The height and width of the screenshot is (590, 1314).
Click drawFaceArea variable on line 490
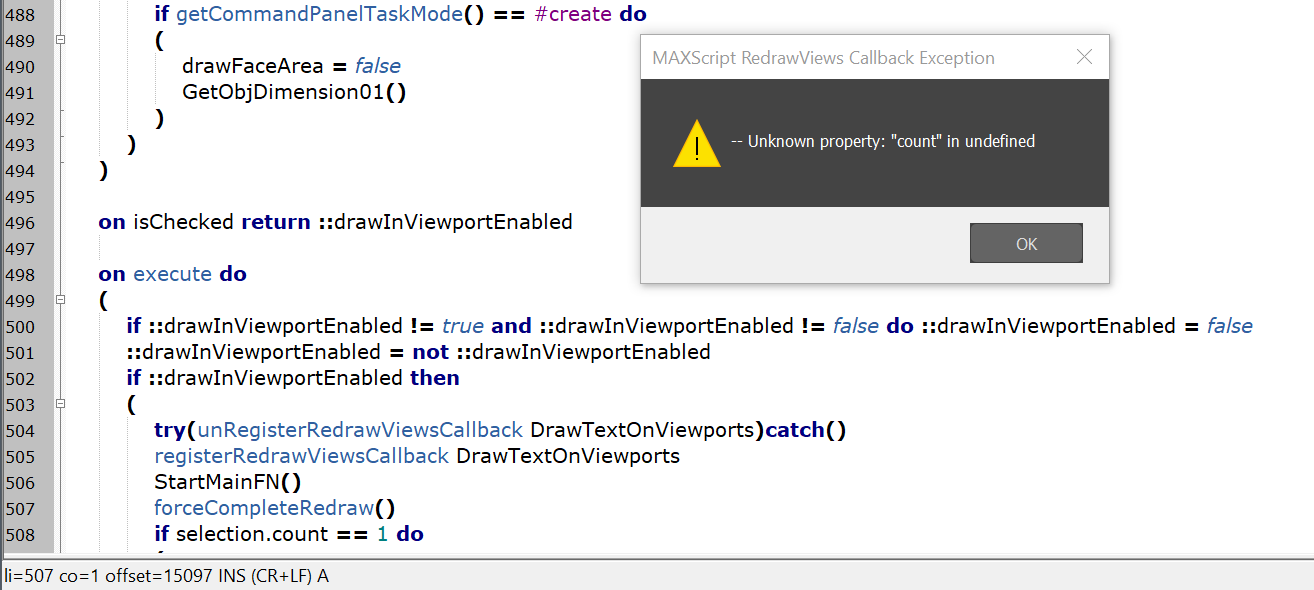(x=252, y=67)
